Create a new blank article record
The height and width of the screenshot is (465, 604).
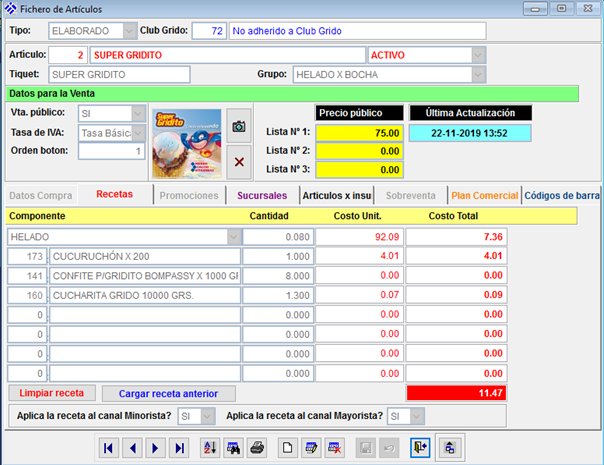click(x=286, y=448)
